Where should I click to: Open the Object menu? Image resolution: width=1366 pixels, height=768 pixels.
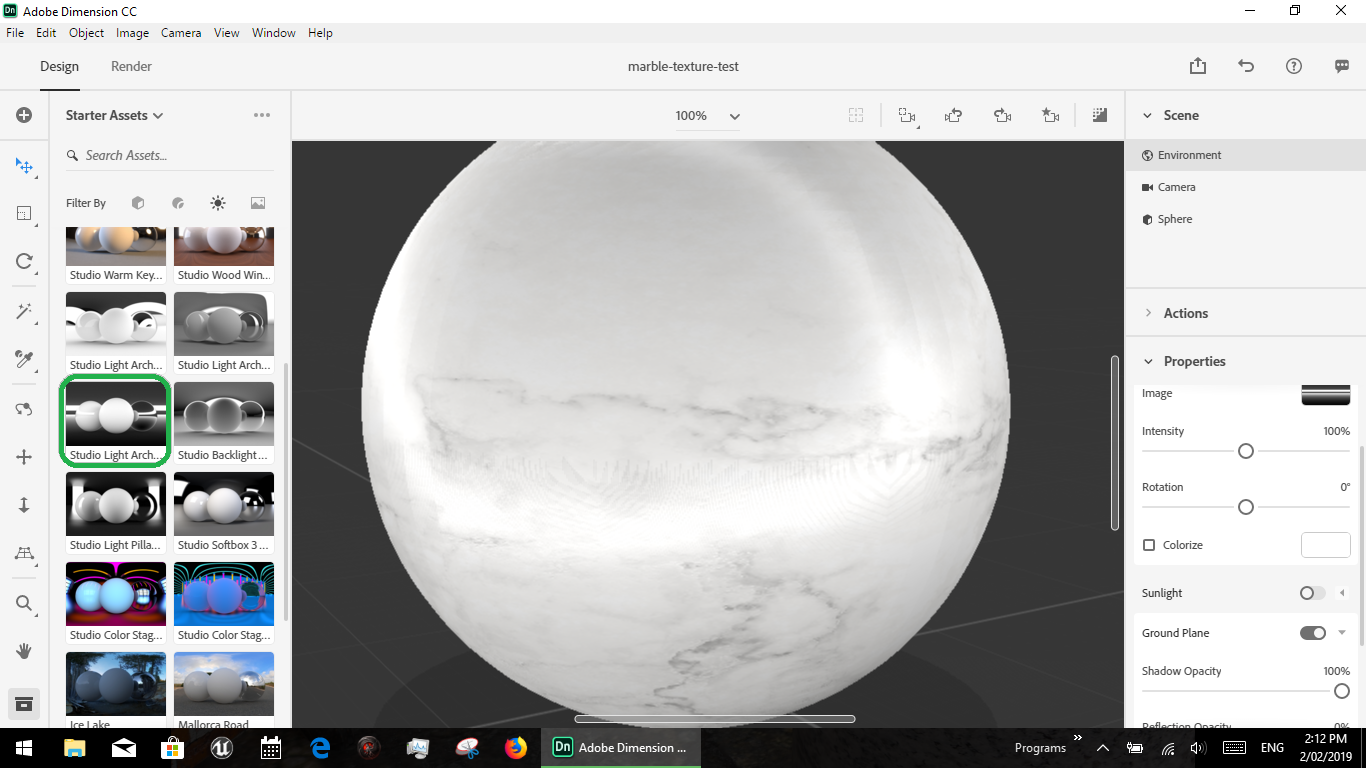click(x=87, y=33)
